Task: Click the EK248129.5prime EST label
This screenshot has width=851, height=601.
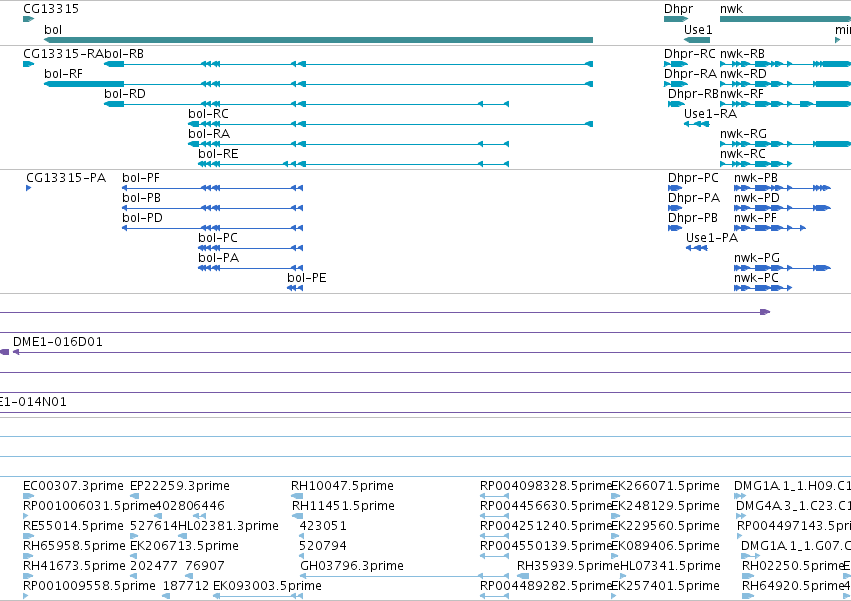Action: click(x=665, y=506)
